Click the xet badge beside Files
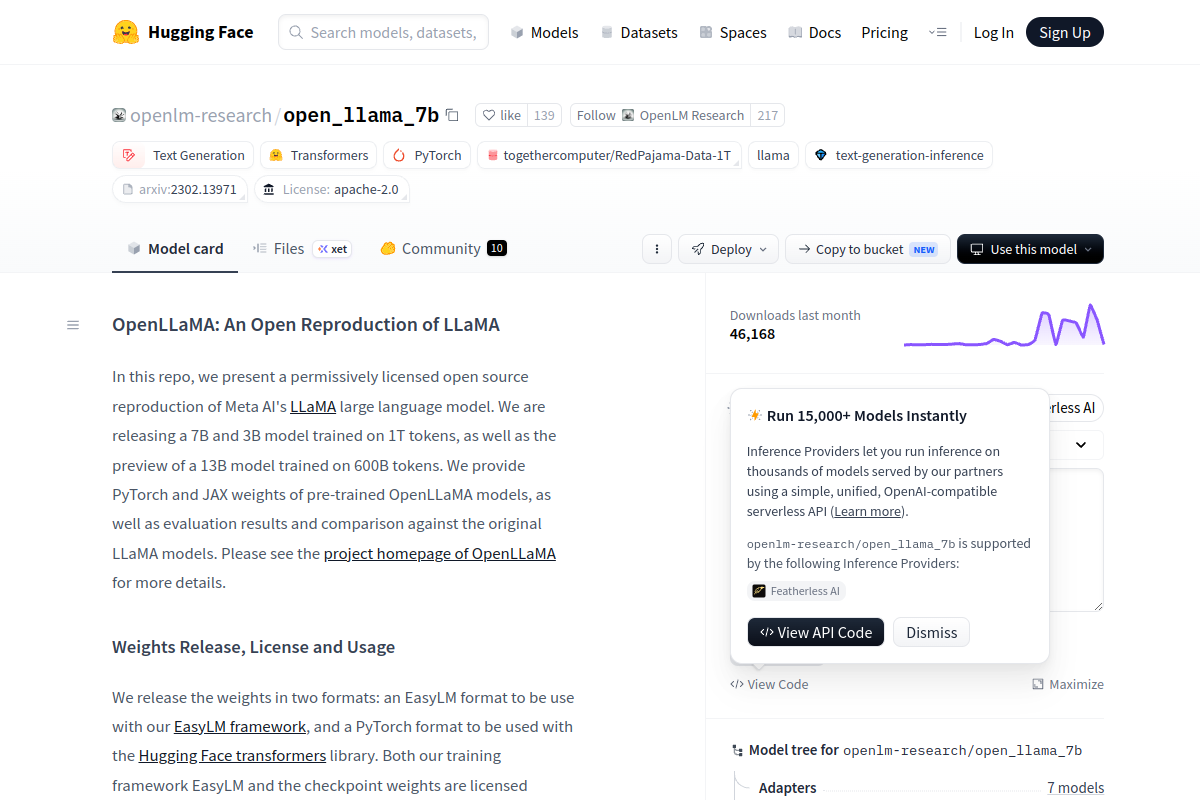1200x800 pixels. 332,249
